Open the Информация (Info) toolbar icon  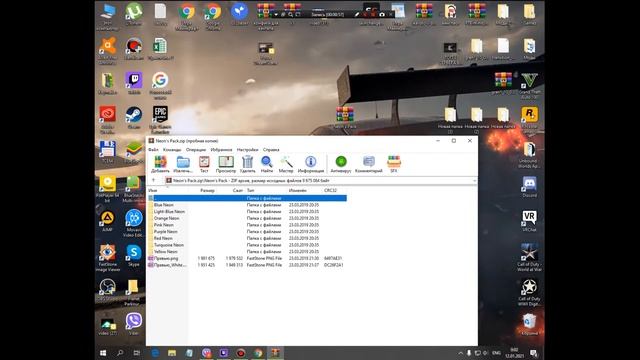(x=311, y=164)
